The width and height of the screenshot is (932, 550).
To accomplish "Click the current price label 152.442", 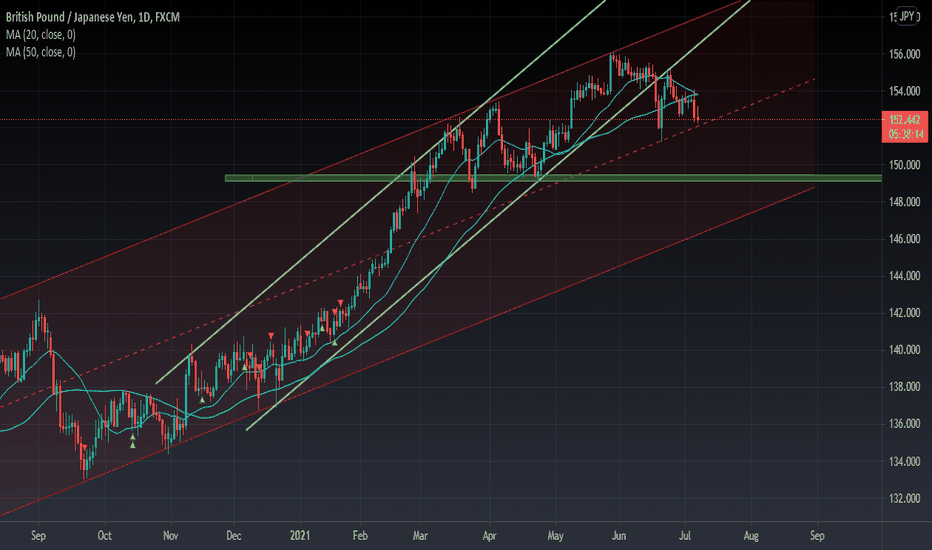I will (x=905, y=120).
